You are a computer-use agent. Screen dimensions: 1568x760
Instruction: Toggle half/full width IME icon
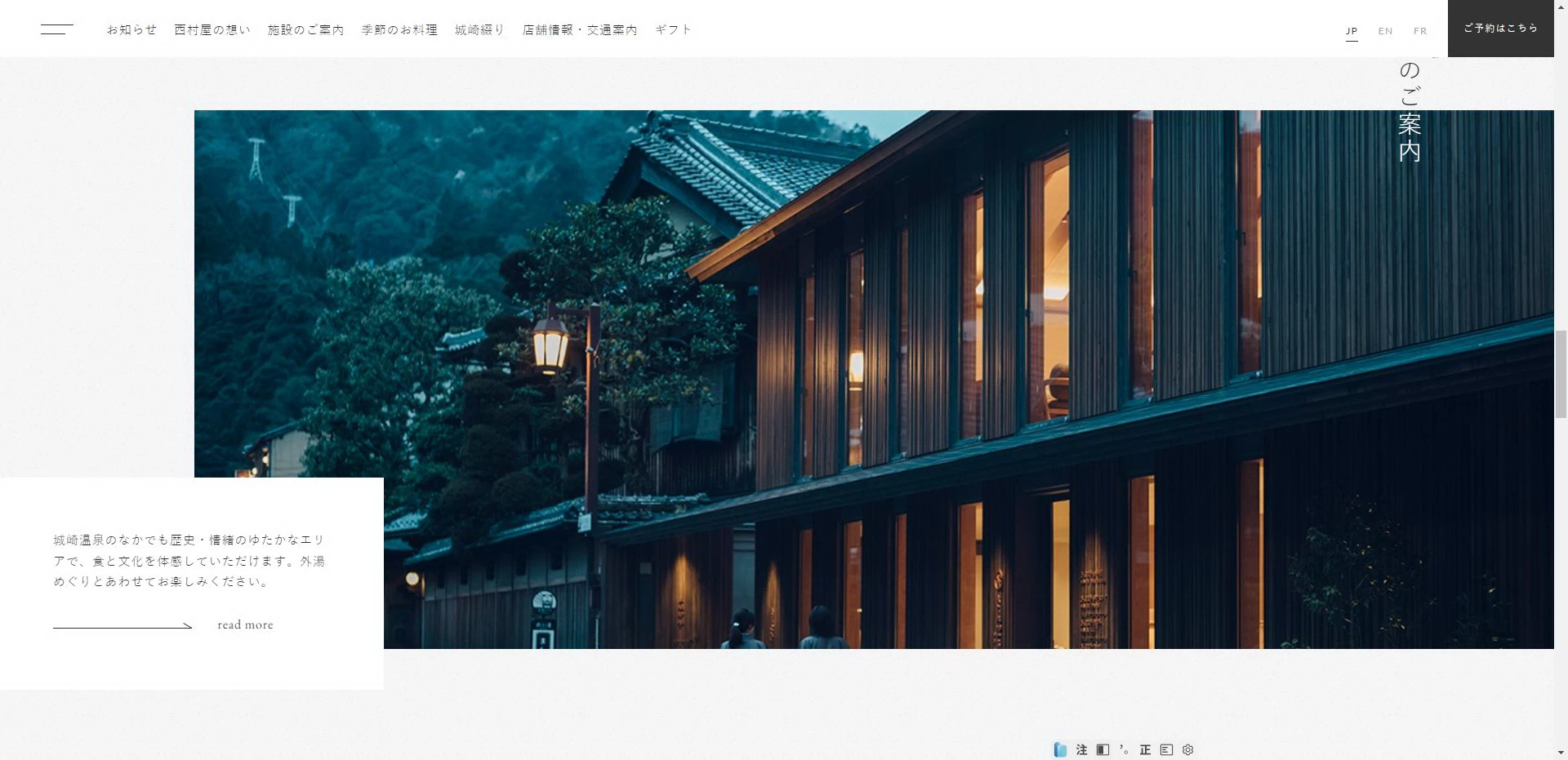pyautogui.click(x=1102, y=749)
